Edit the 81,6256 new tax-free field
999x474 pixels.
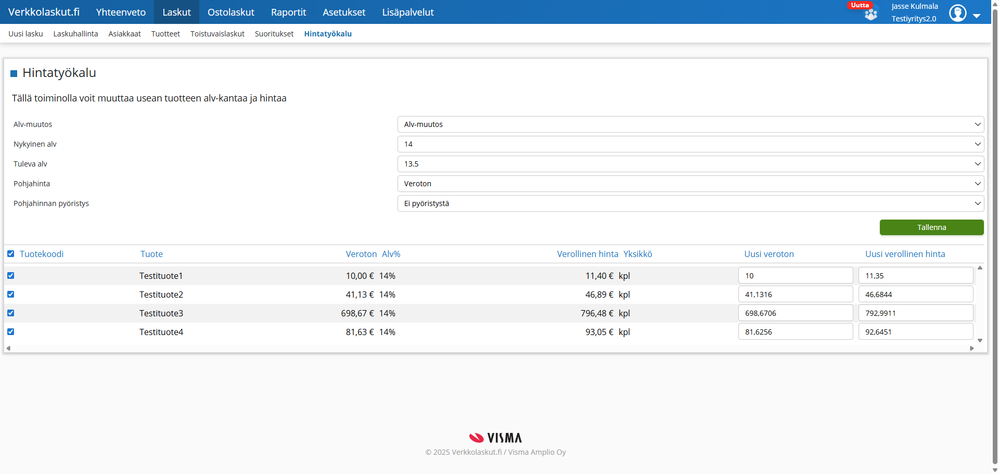click(796, 331)
